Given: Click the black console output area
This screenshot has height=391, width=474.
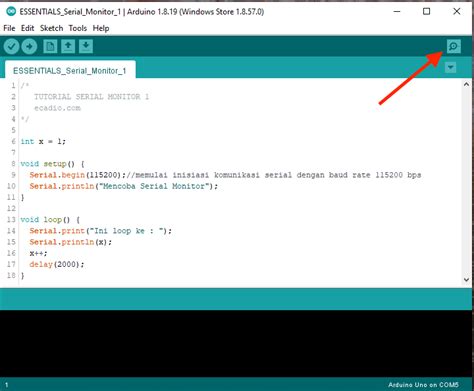Looking at the screenshot, I should point(236,343).
